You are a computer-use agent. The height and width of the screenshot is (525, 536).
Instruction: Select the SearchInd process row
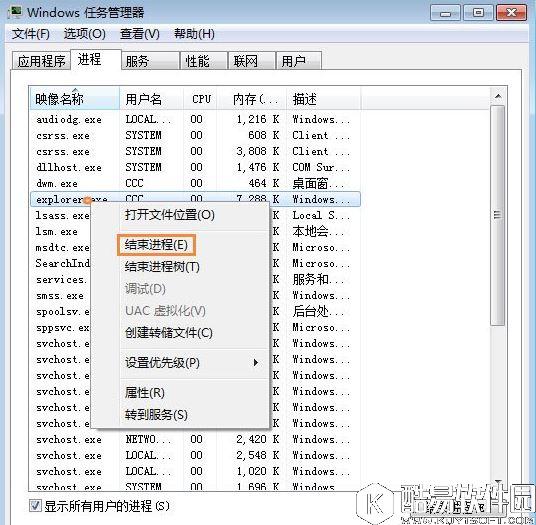pyautogui.click(x=62, y=263)
